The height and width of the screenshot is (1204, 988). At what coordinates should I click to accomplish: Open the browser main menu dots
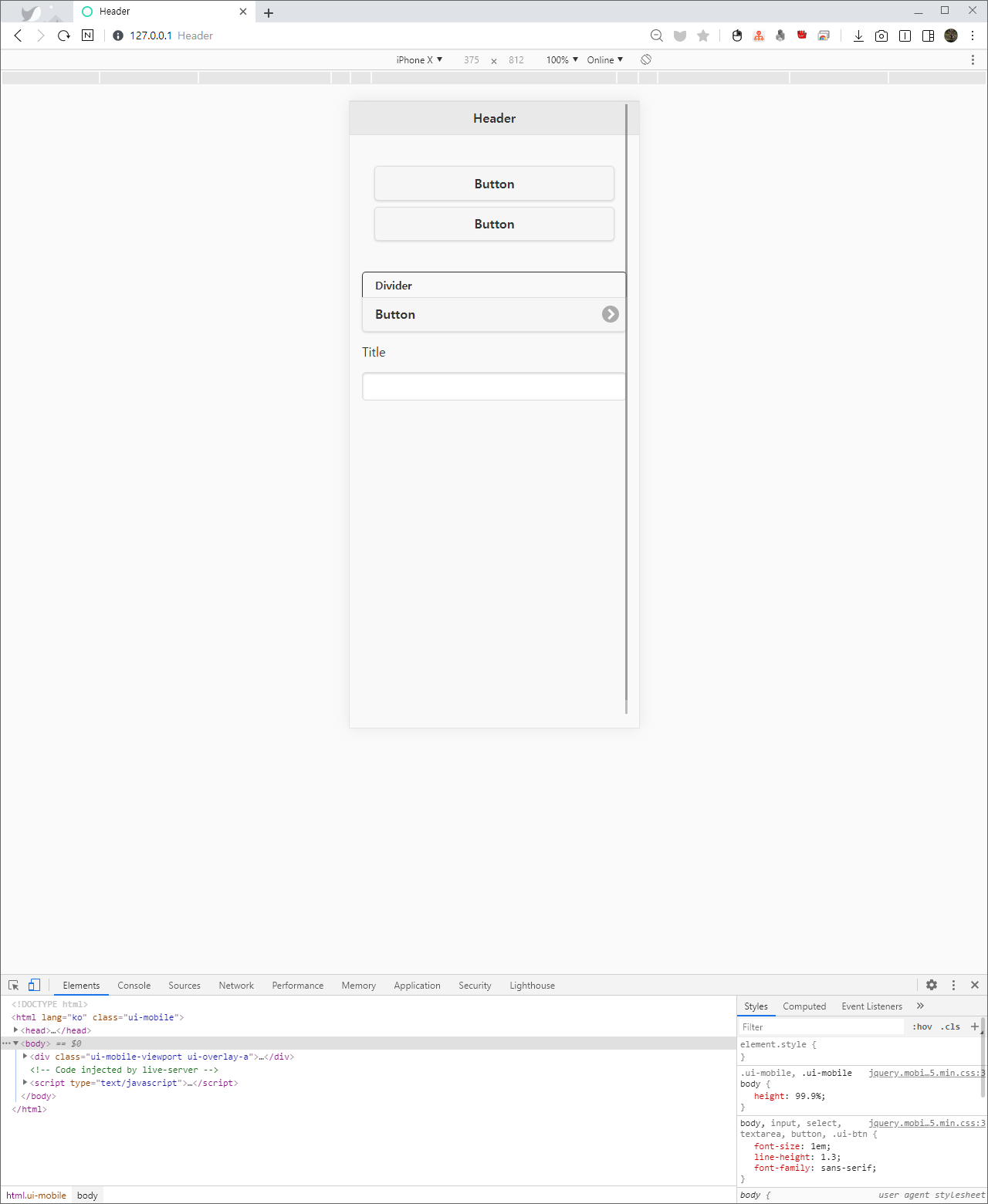click(x=973, y=36)
